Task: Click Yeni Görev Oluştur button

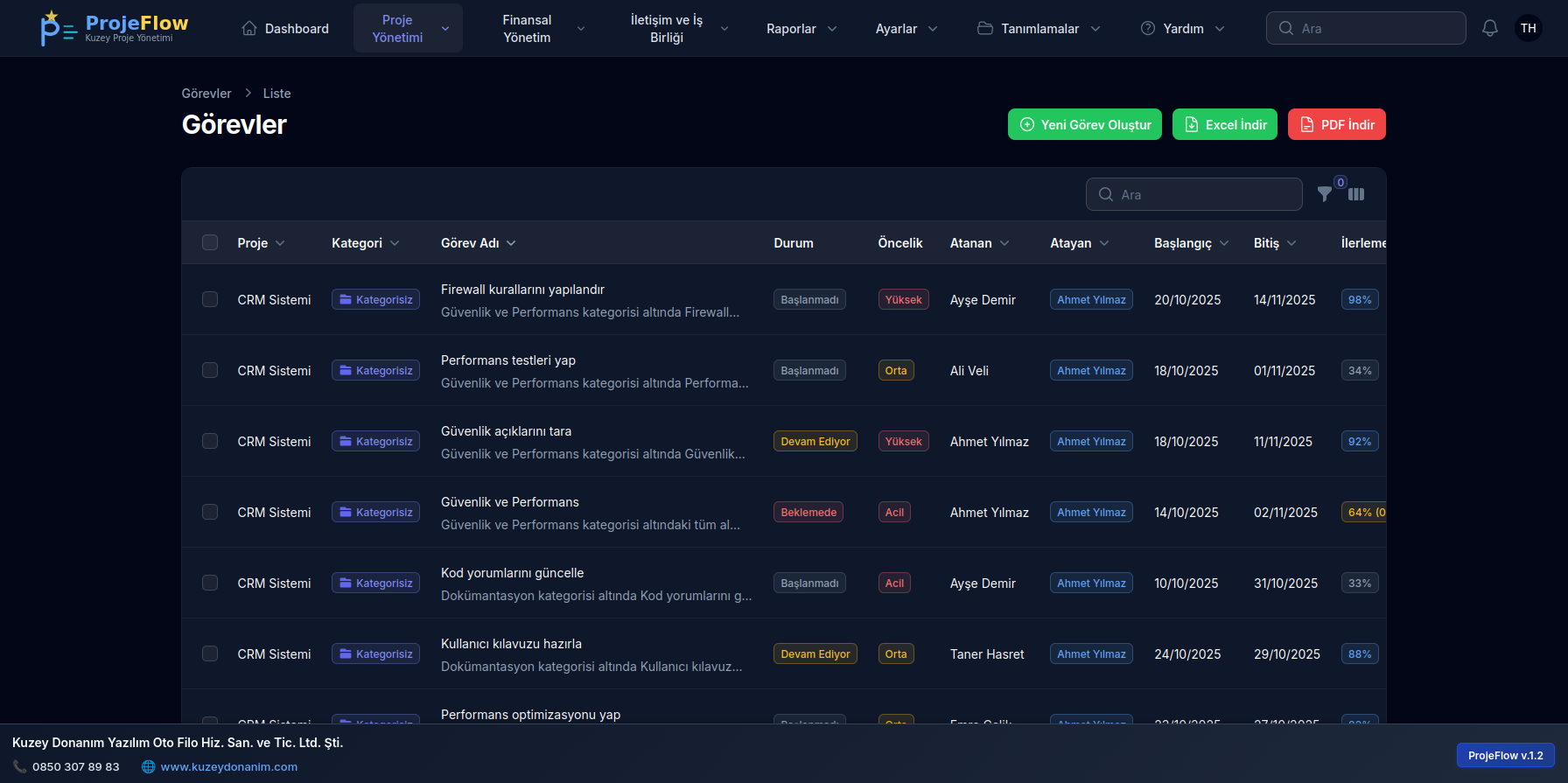Action: coord(1085,124)
